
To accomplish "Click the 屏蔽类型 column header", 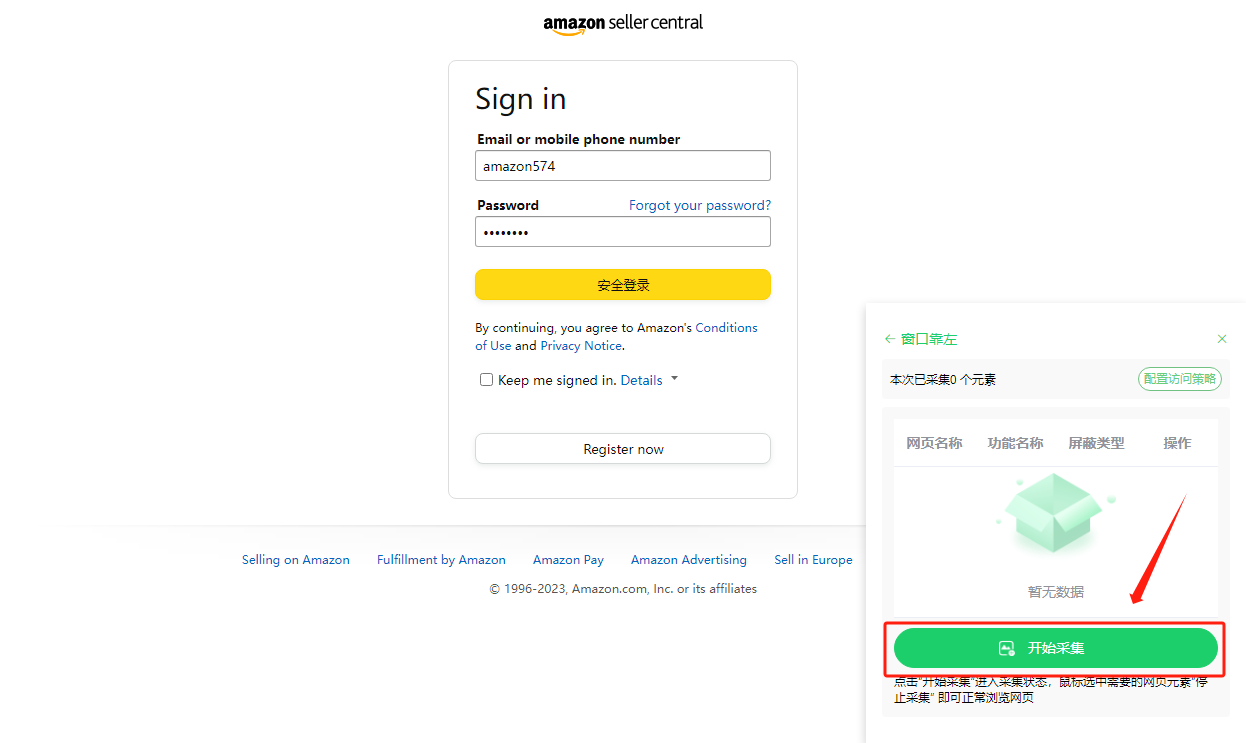I will [x=1096, y=443].
